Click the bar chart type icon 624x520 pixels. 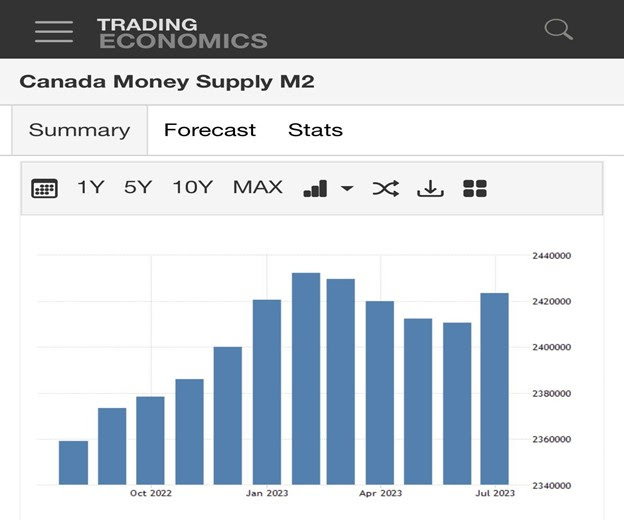tap(315, 188)
